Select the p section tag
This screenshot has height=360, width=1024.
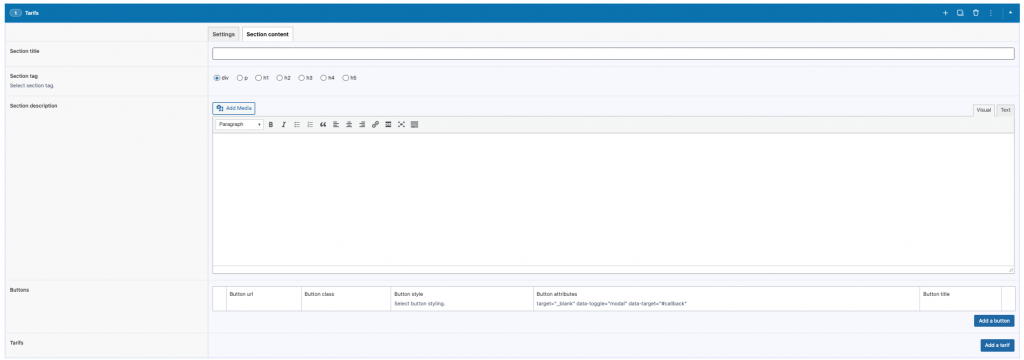point(240,78)
